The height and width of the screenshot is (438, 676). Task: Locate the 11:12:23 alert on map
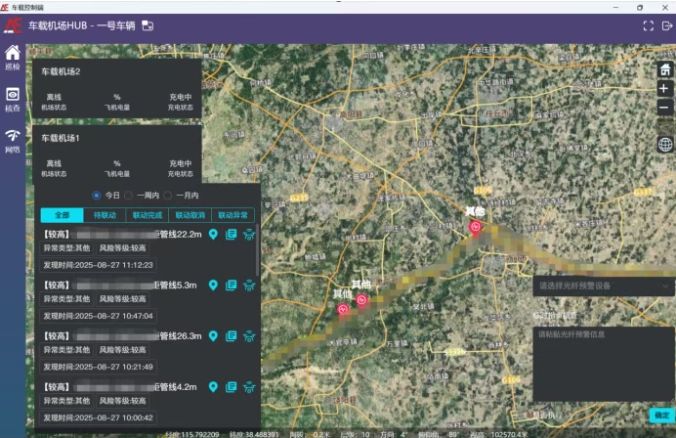coord(213,234)
